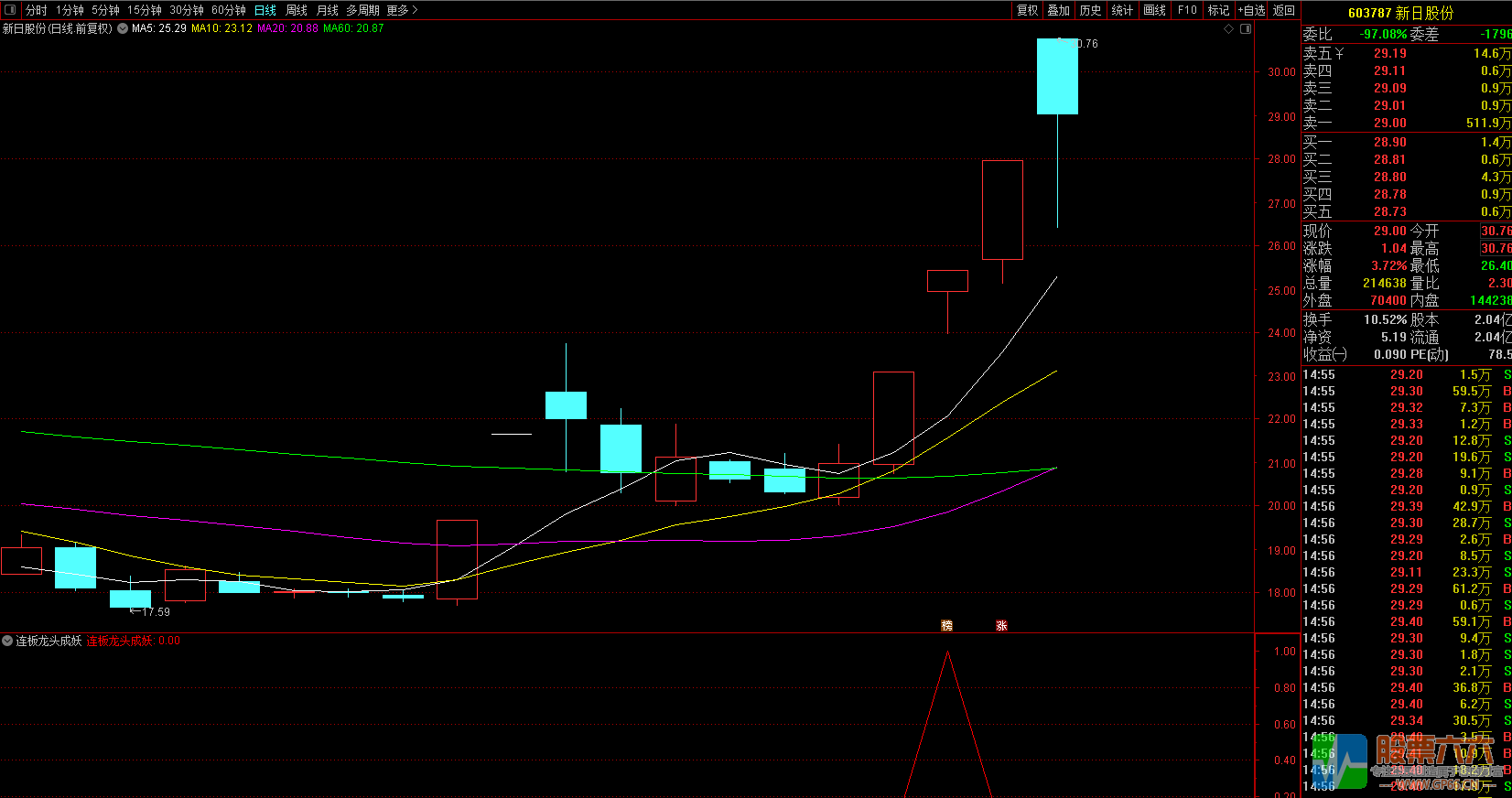Viewport: 1512px width, 798px height.
Task: Click the panel layout icon at top-left
Action: tap(10, 10)
